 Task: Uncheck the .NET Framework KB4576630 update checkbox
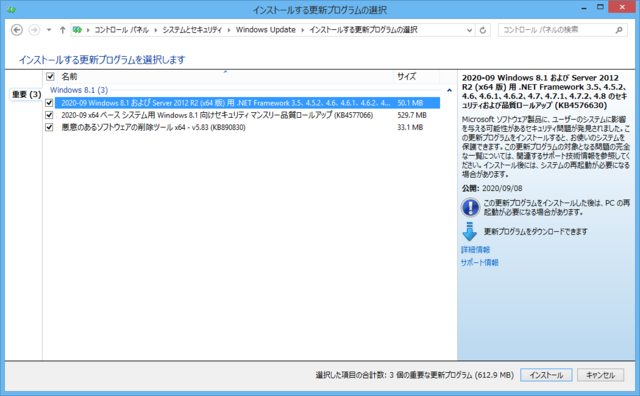49,103
